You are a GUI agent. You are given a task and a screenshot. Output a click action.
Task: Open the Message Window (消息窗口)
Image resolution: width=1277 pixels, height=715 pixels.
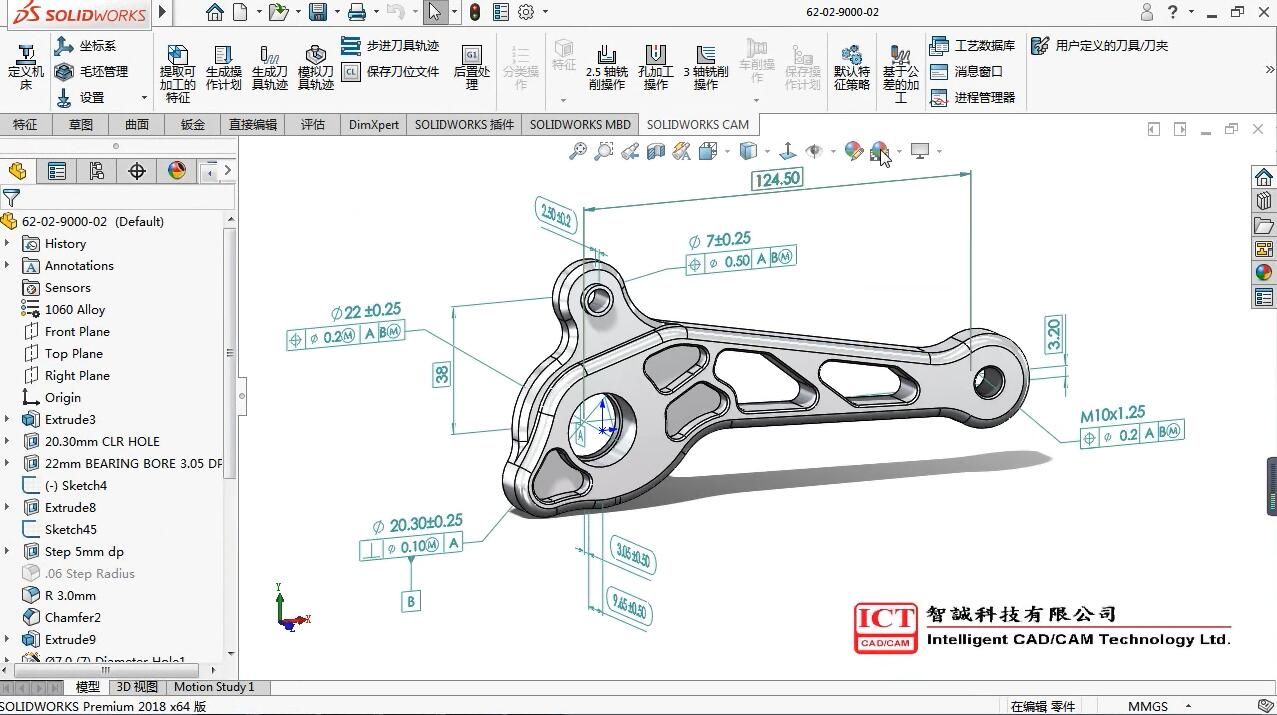pos(965,72)
